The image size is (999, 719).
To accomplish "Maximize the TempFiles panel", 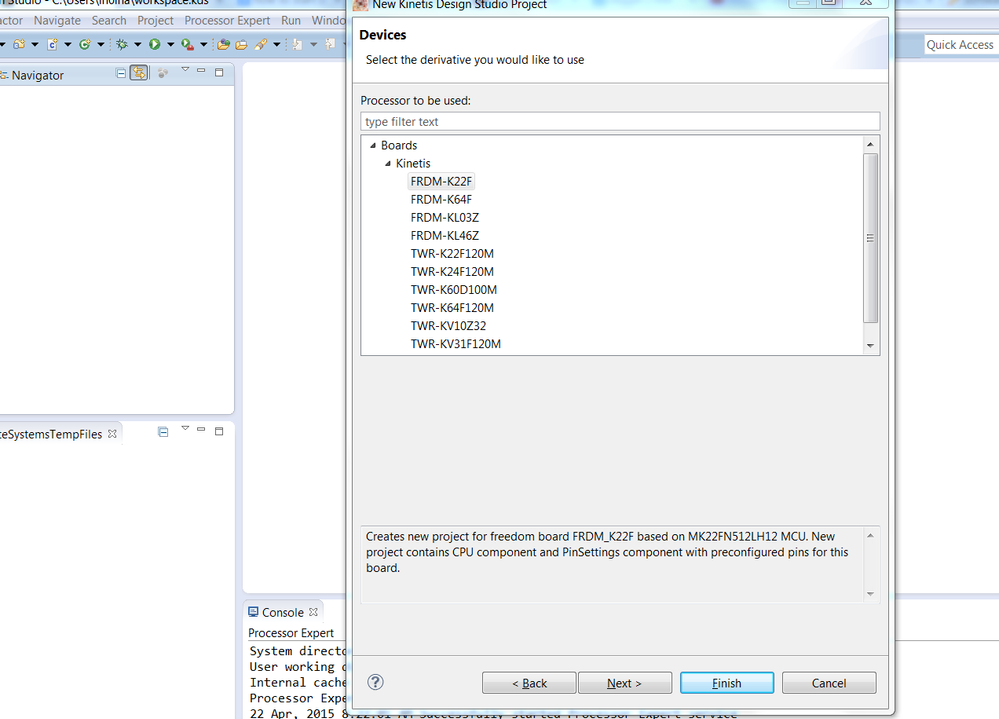I will [x=219, y=431].
